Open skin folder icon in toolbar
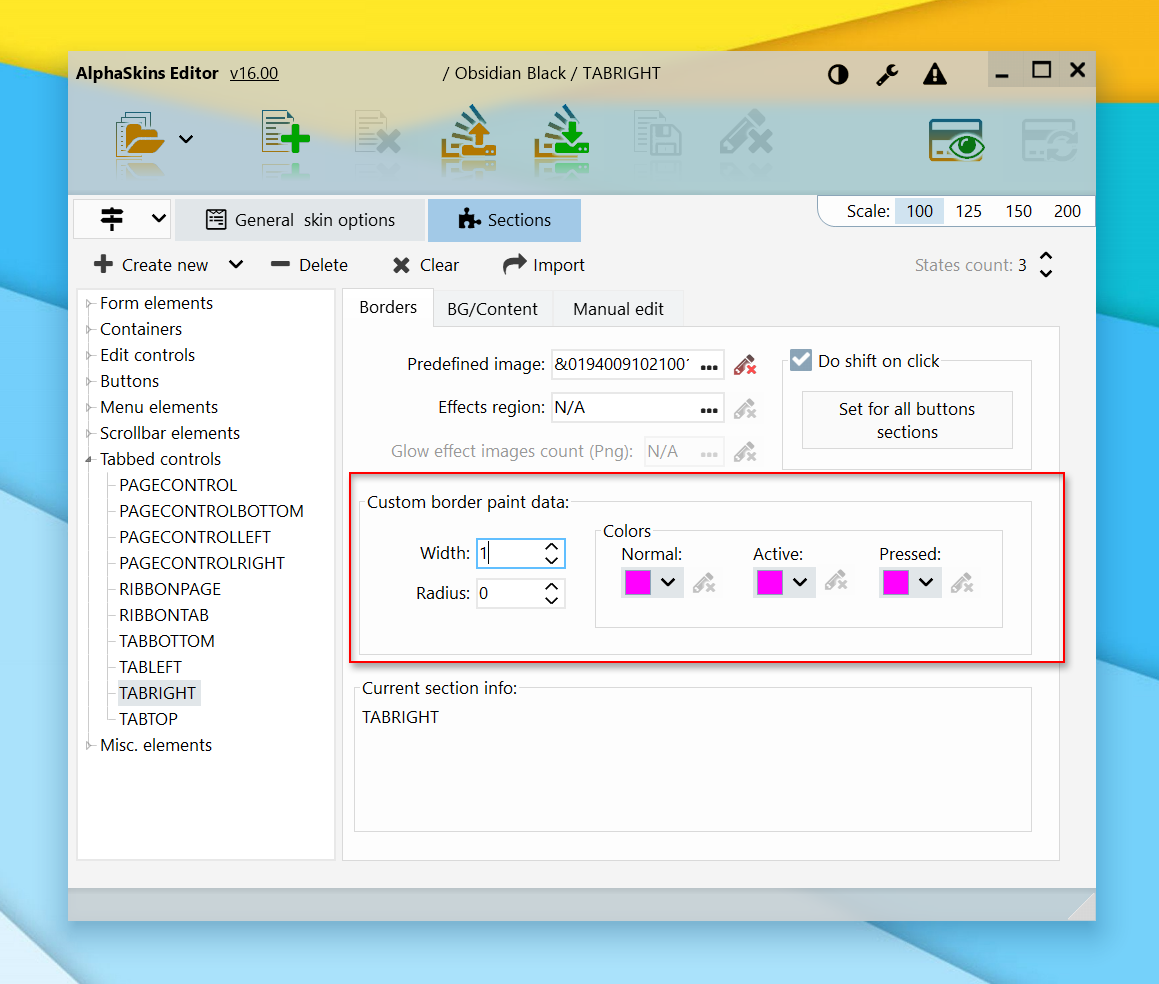Screen dimensions: 1159x984 click(x=140, y=134)
